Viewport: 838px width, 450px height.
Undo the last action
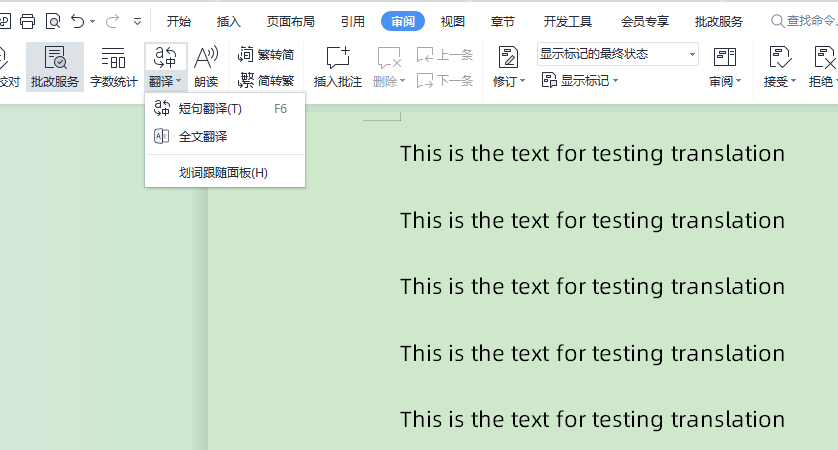point(77,21)
